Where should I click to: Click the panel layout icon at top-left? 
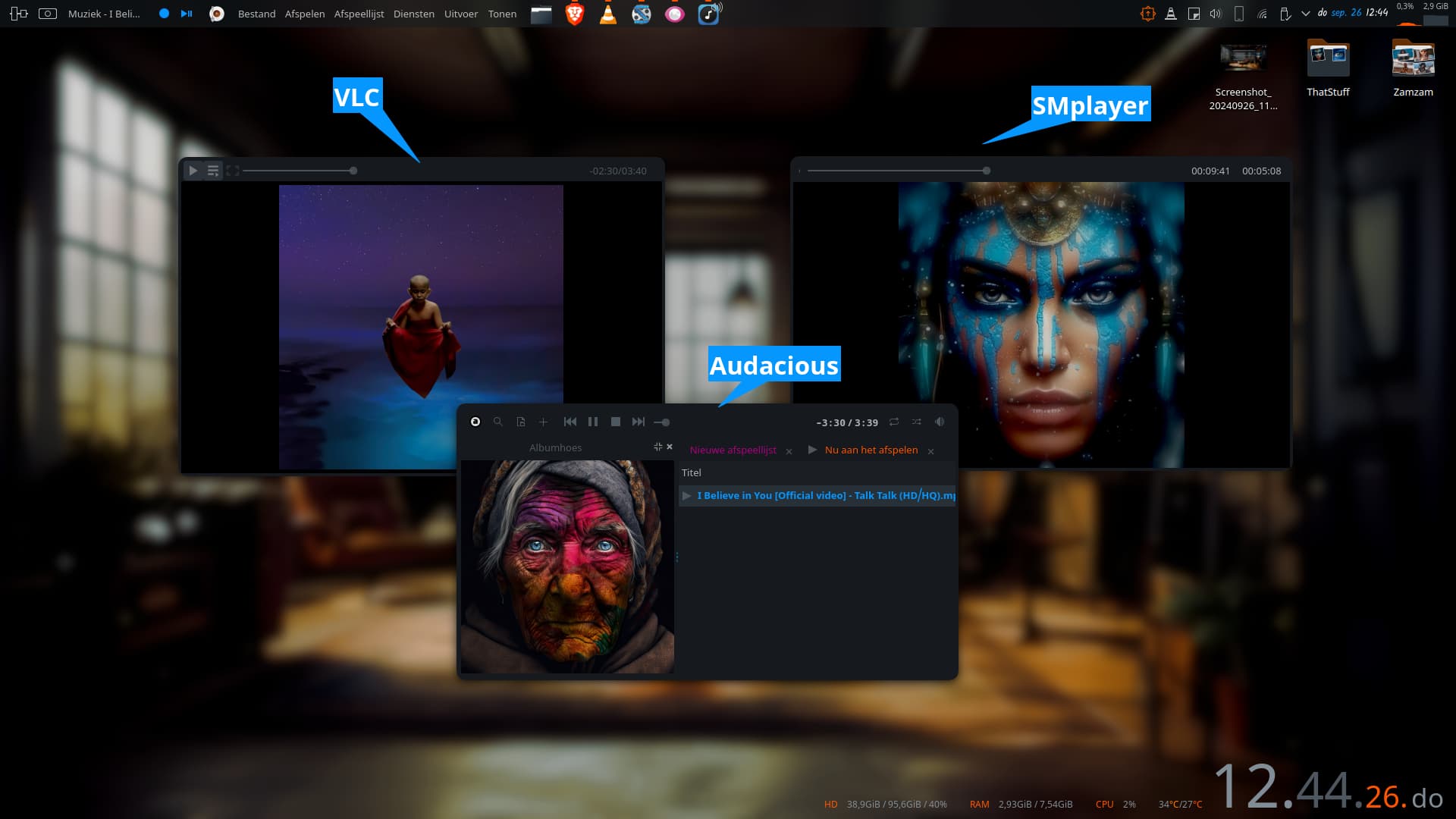19,14
